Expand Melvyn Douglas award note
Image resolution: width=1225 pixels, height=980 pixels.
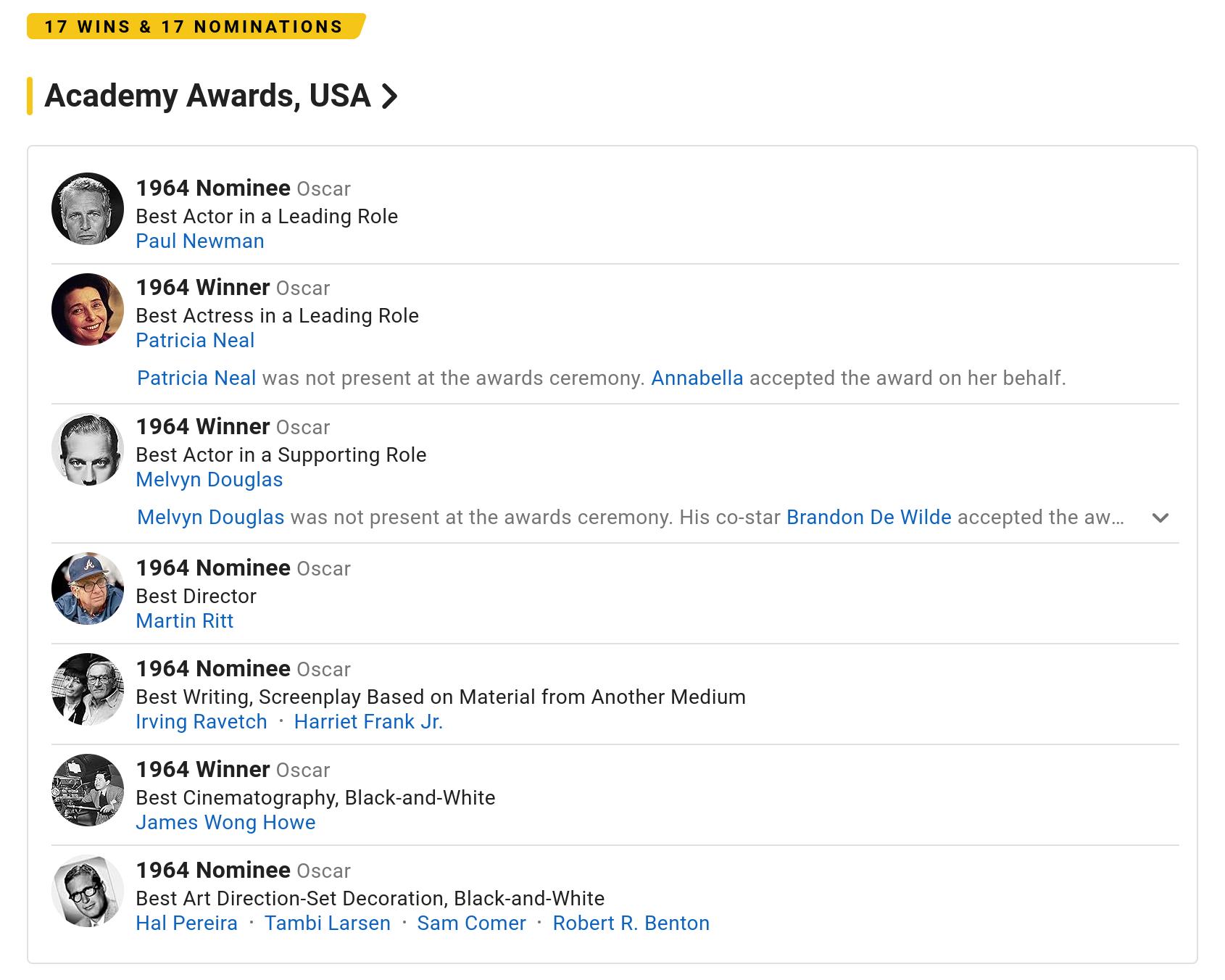point(1160,518)
